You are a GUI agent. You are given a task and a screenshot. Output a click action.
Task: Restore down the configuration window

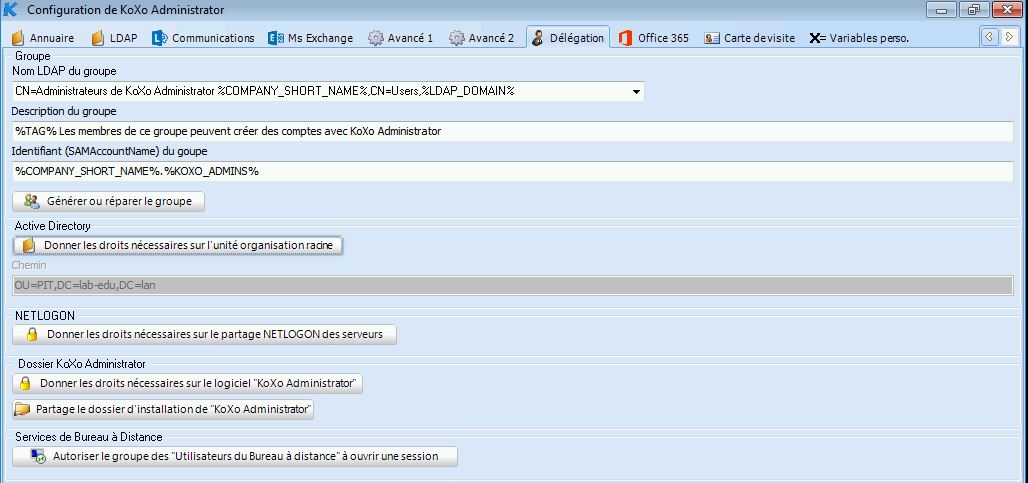[974, 10]
